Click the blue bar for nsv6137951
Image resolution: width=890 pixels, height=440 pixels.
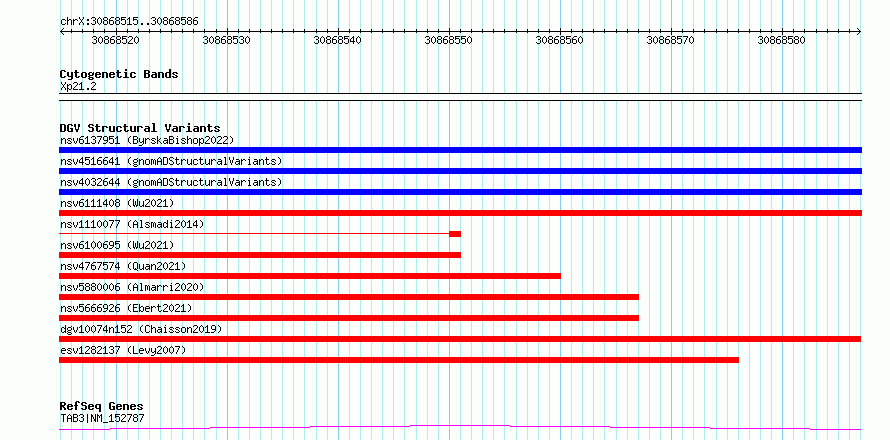point(460,150)
